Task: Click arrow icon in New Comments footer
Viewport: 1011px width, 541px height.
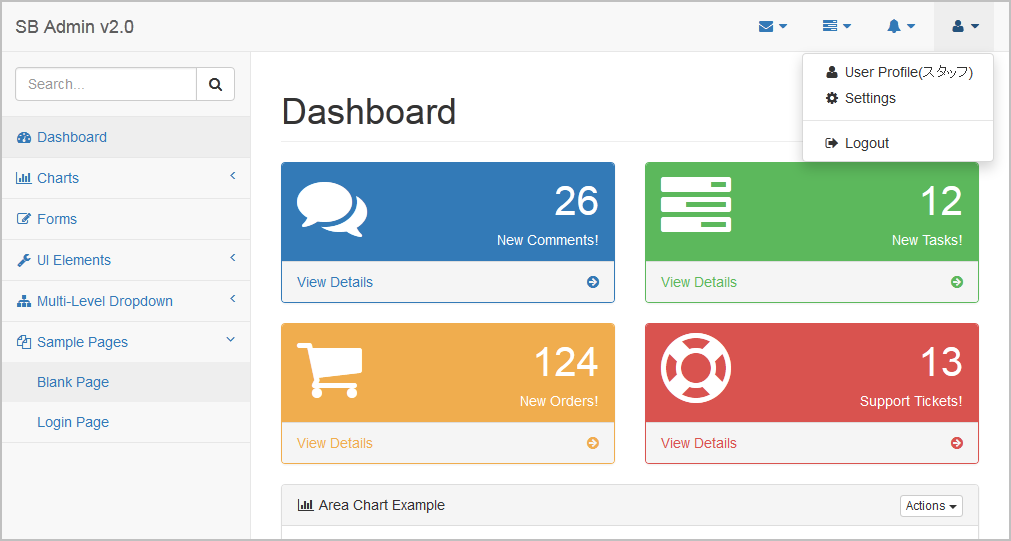Action: (593, 282)
